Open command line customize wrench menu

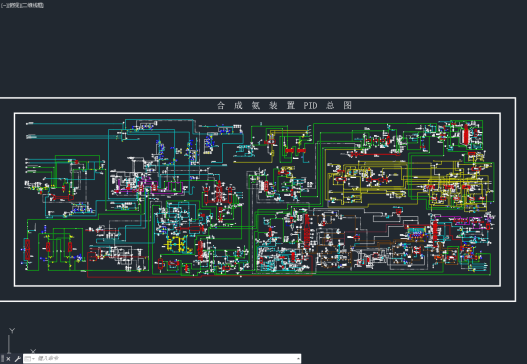click(x=17, y=359)
